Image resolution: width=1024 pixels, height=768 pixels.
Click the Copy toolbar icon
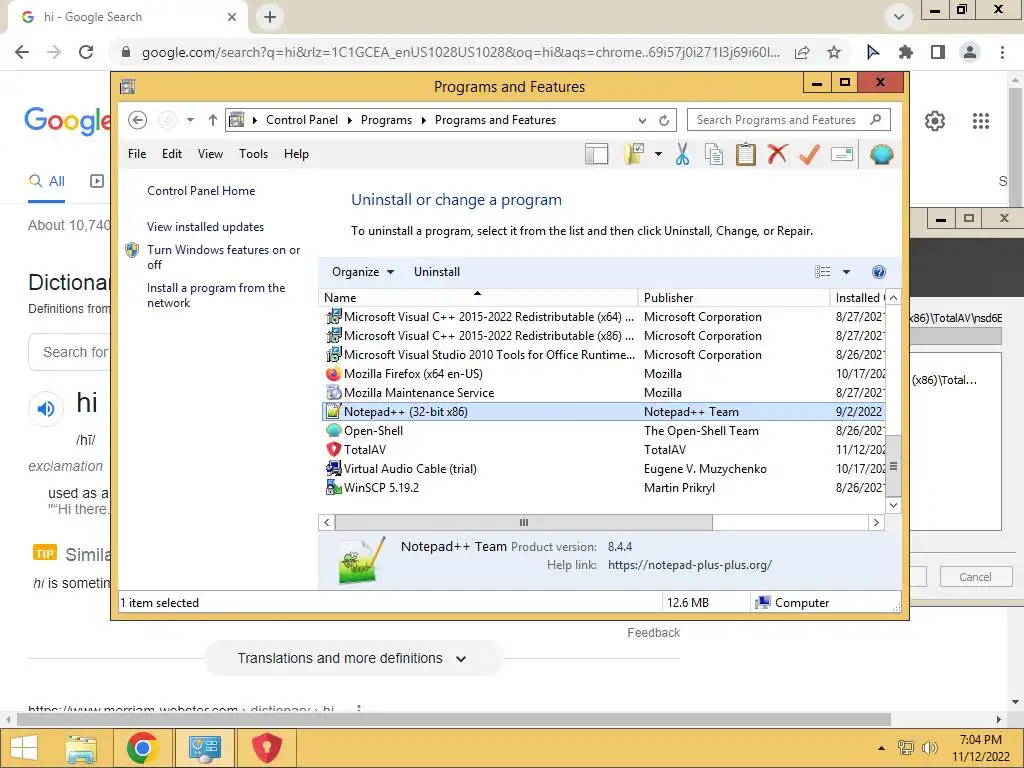[x=714, y=154]
